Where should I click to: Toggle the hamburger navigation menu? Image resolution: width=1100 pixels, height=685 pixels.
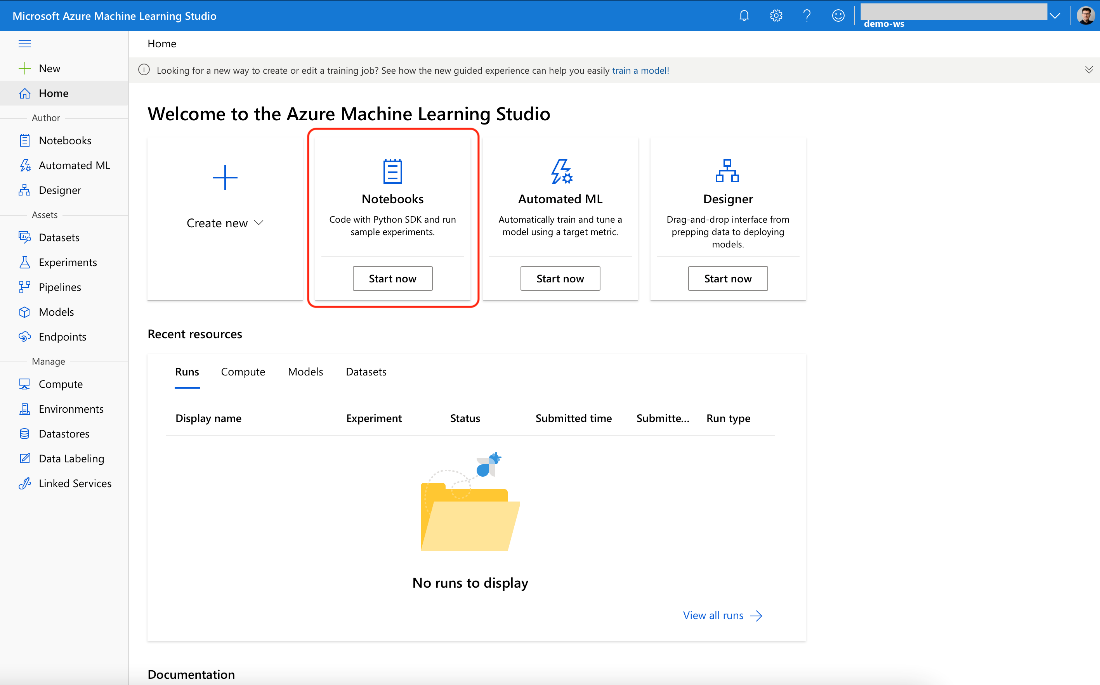25,44
